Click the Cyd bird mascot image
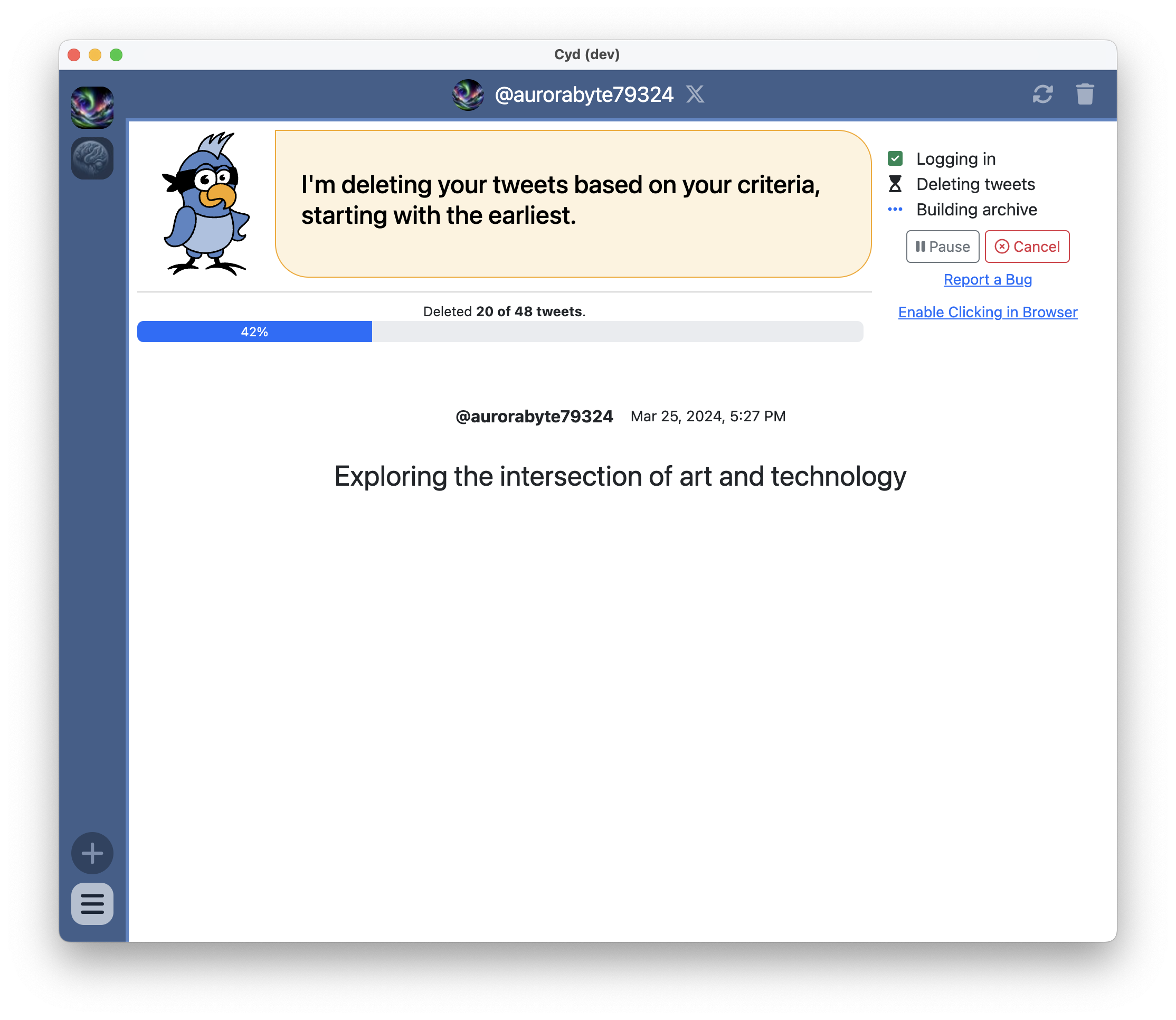The height and width of the screenshot is (1020, 1176). point(206,204)
